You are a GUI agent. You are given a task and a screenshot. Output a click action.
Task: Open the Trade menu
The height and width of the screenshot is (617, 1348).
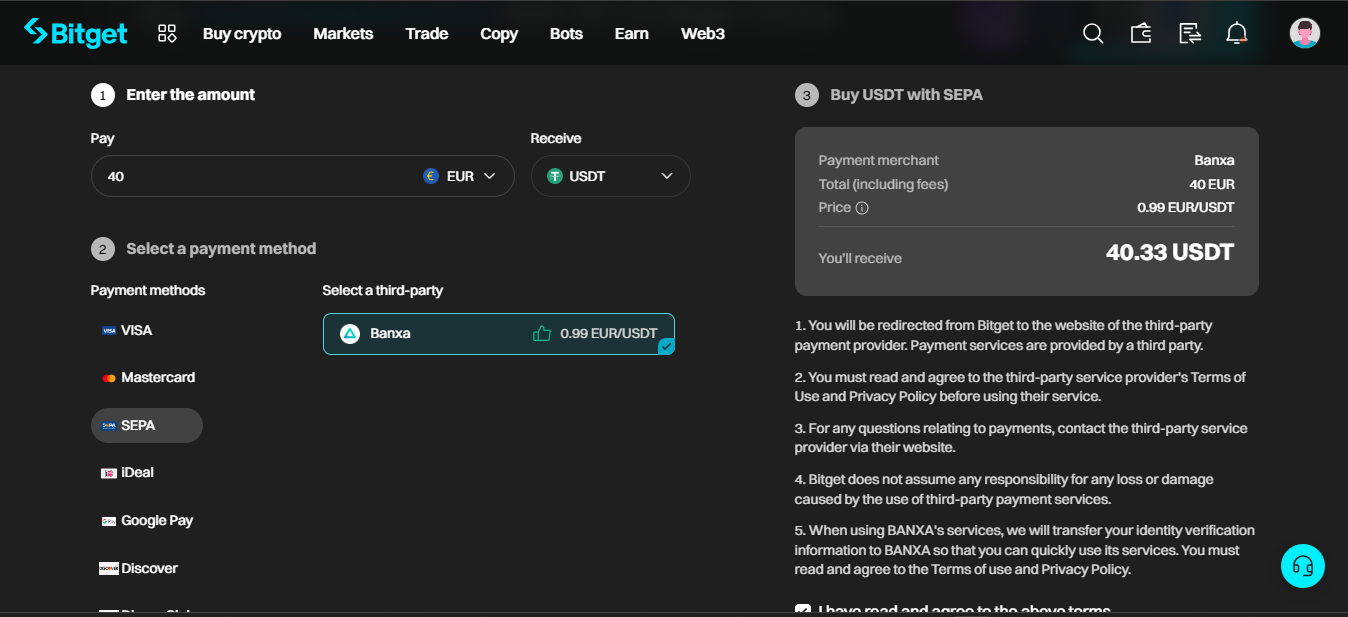427,34
